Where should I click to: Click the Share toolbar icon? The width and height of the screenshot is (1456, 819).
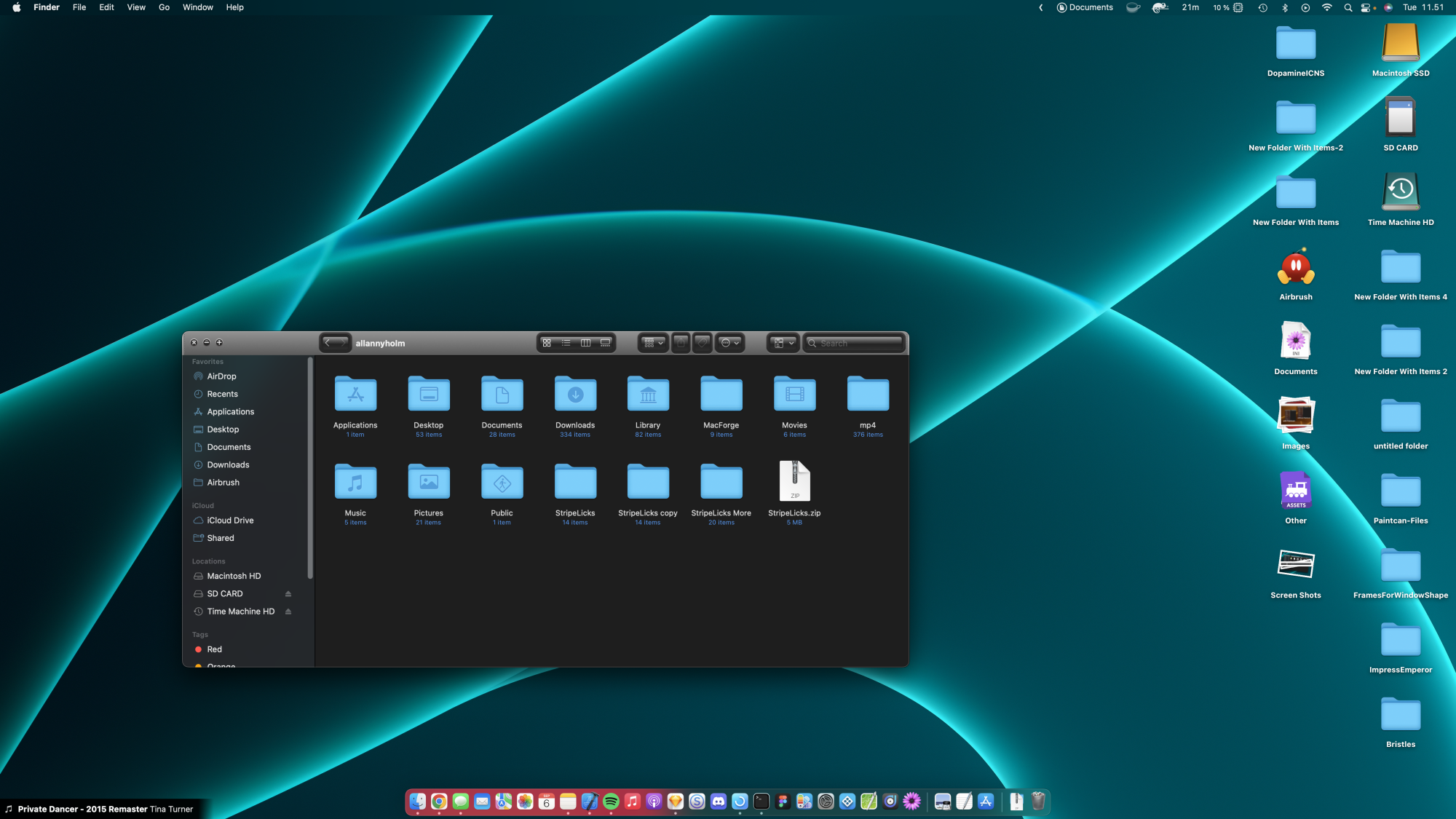pyautogui.click(x=681, y=343)
